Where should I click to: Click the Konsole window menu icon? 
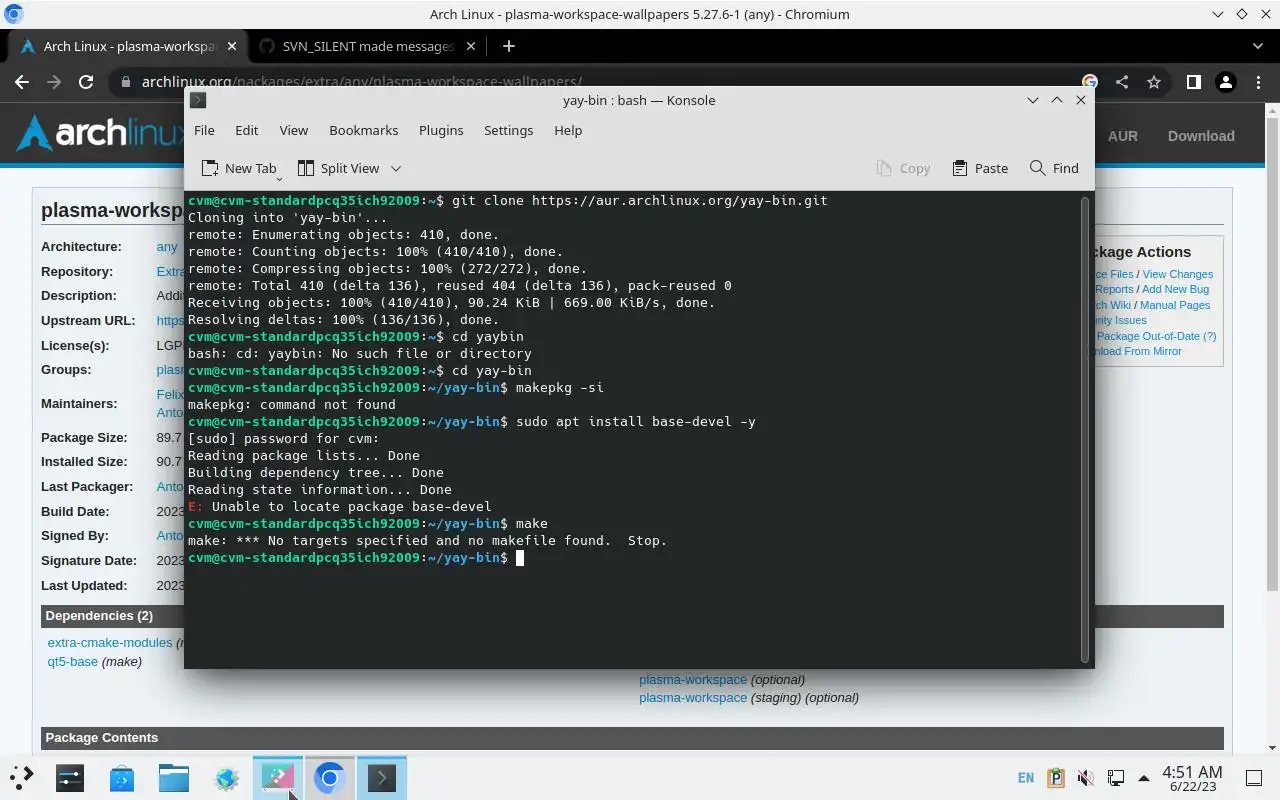coord(198,100)
